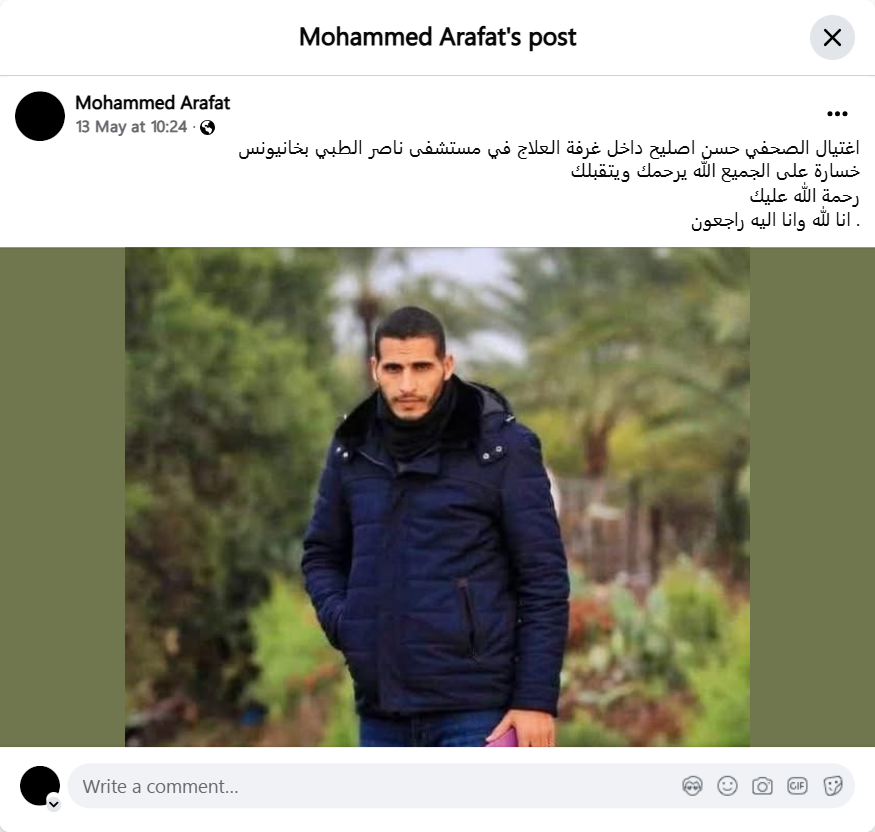Click the second Arabic line starting with خسارة

pos(715,172)
